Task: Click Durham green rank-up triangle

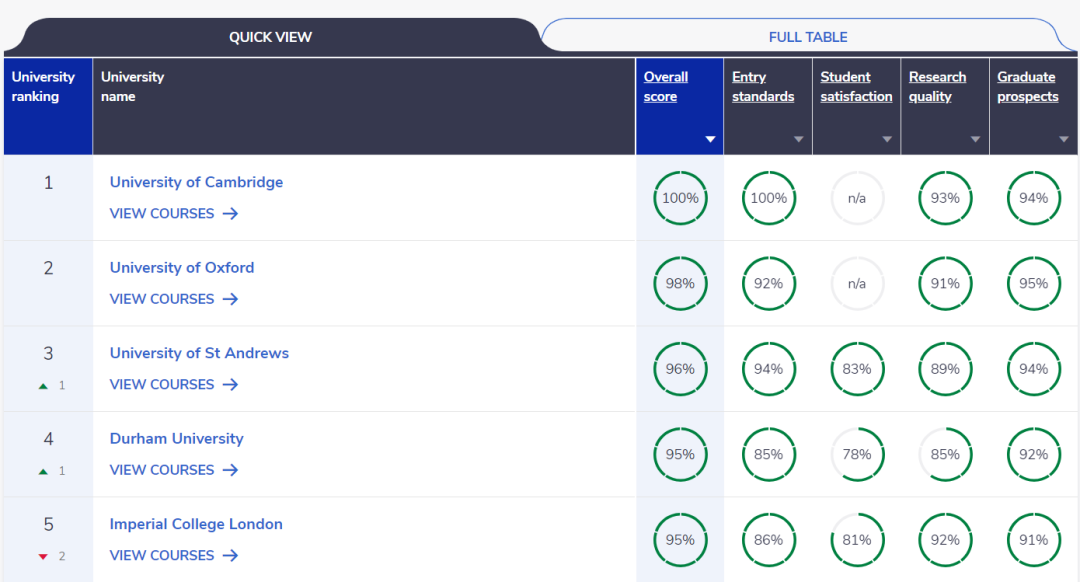Action: [43, 471]
